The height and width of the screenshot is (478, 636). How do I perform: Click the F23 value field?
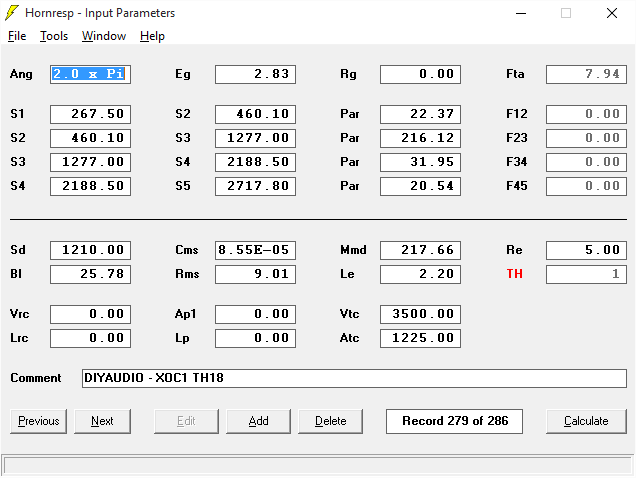tap(586, 138)
